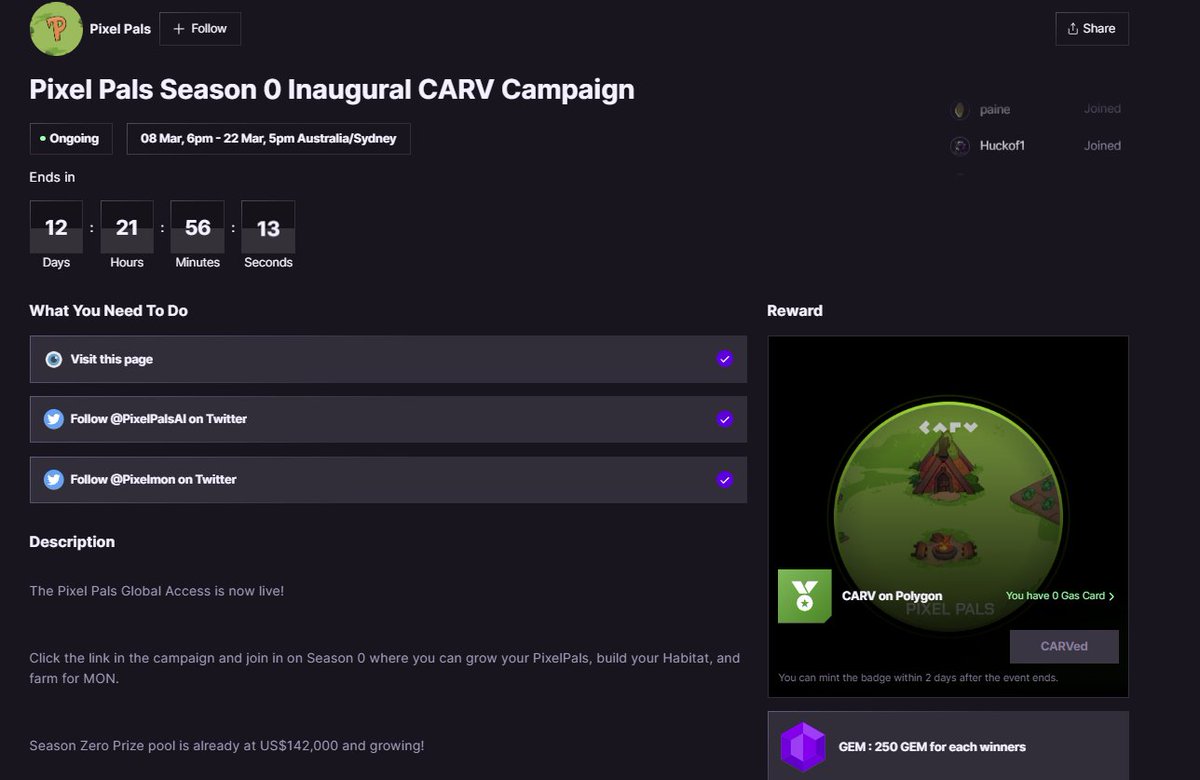Open Follow @PixelPalsAI on Twitter task

point(388,419)
